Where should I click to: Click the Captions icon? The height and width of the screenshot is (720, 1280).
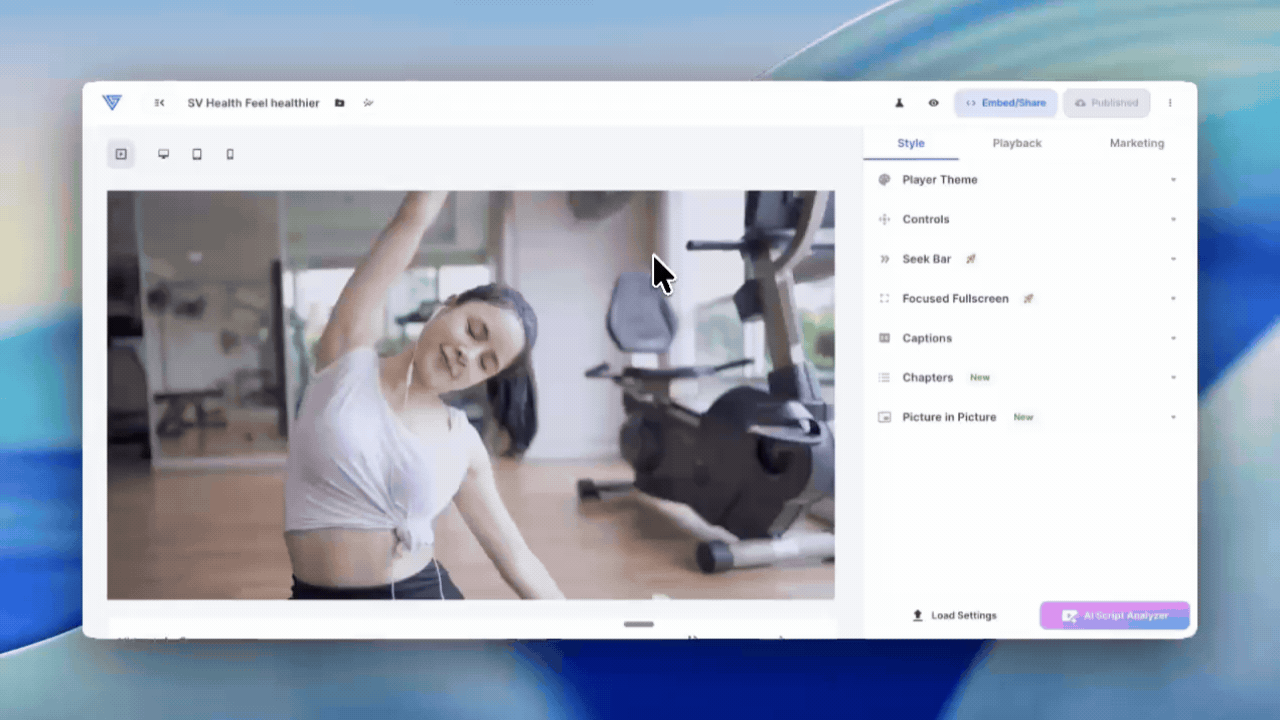884,338
